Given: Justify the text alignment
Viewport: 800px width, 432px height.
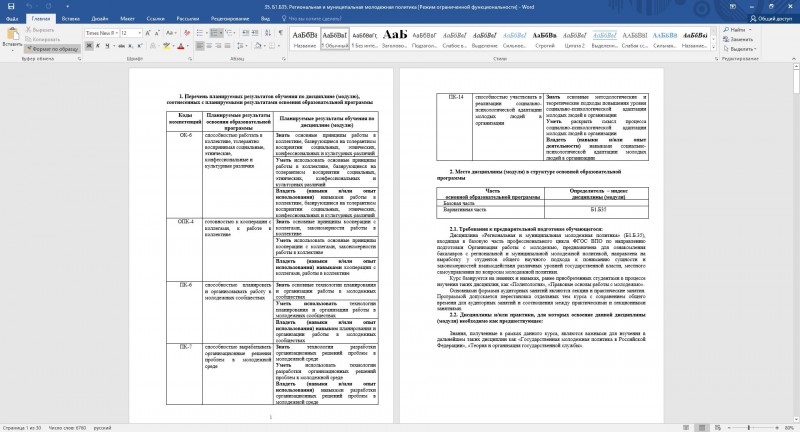Looking at the screenshot, I should 228,46.
